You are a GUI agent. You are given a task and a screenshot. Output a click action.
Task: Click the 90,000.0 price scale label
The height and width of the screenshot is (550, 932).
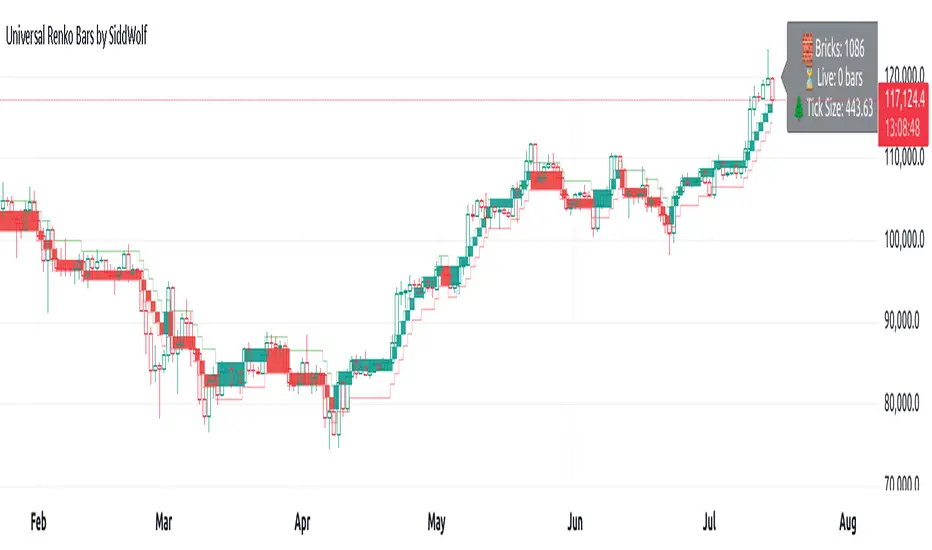[x=905, y=322]
